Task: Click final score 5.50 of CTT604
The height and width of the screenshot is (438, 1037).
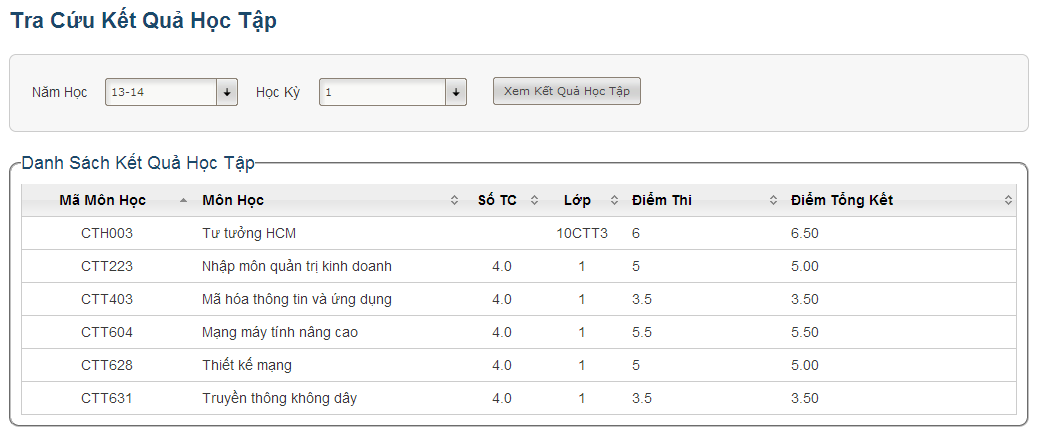Action: click(805, 332)
